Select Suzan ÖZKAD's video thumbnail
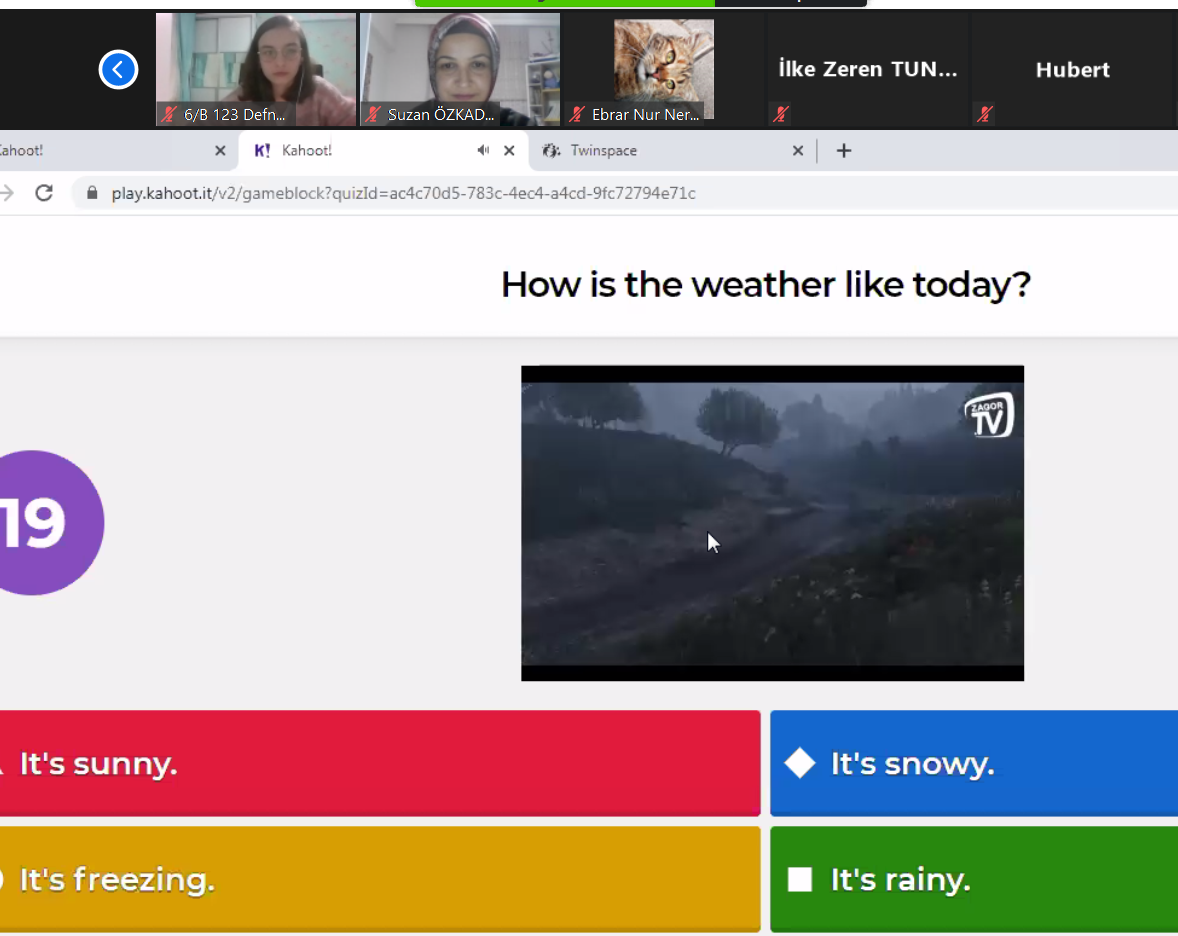Viewport: 1178px width, 936px height. coord(460,68)
